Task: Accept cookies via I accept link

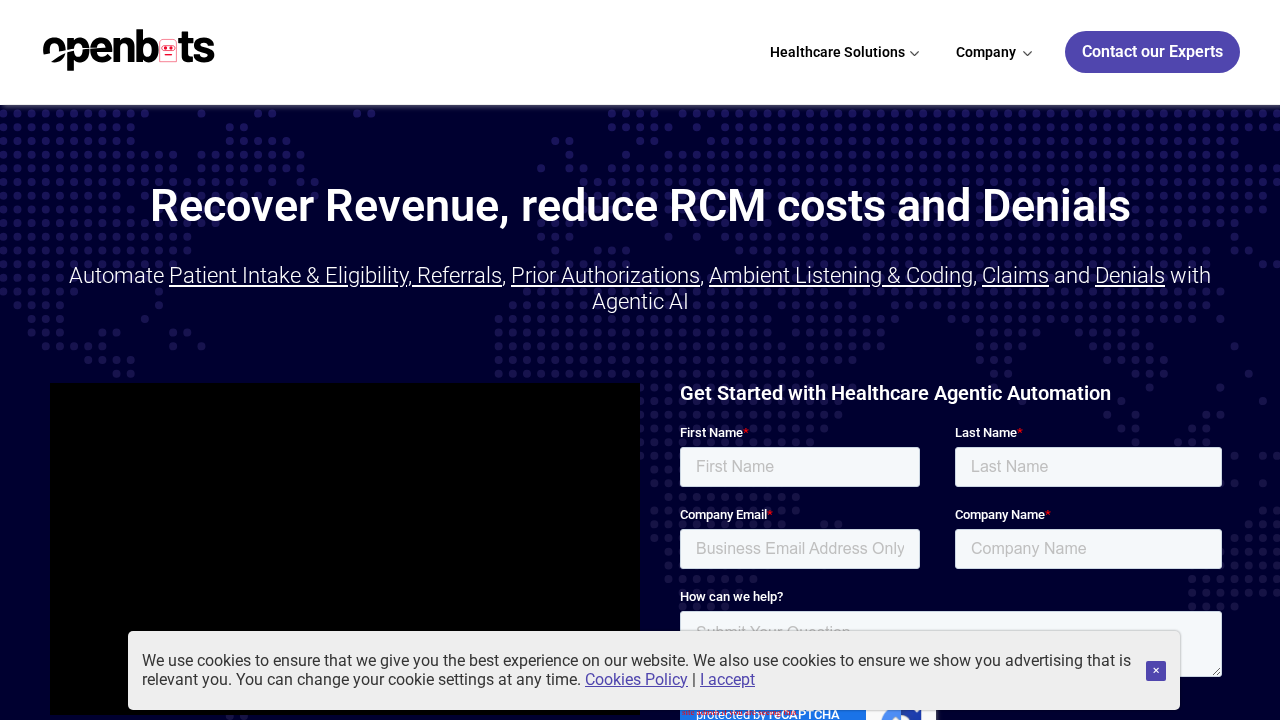Action: (727, 680)
